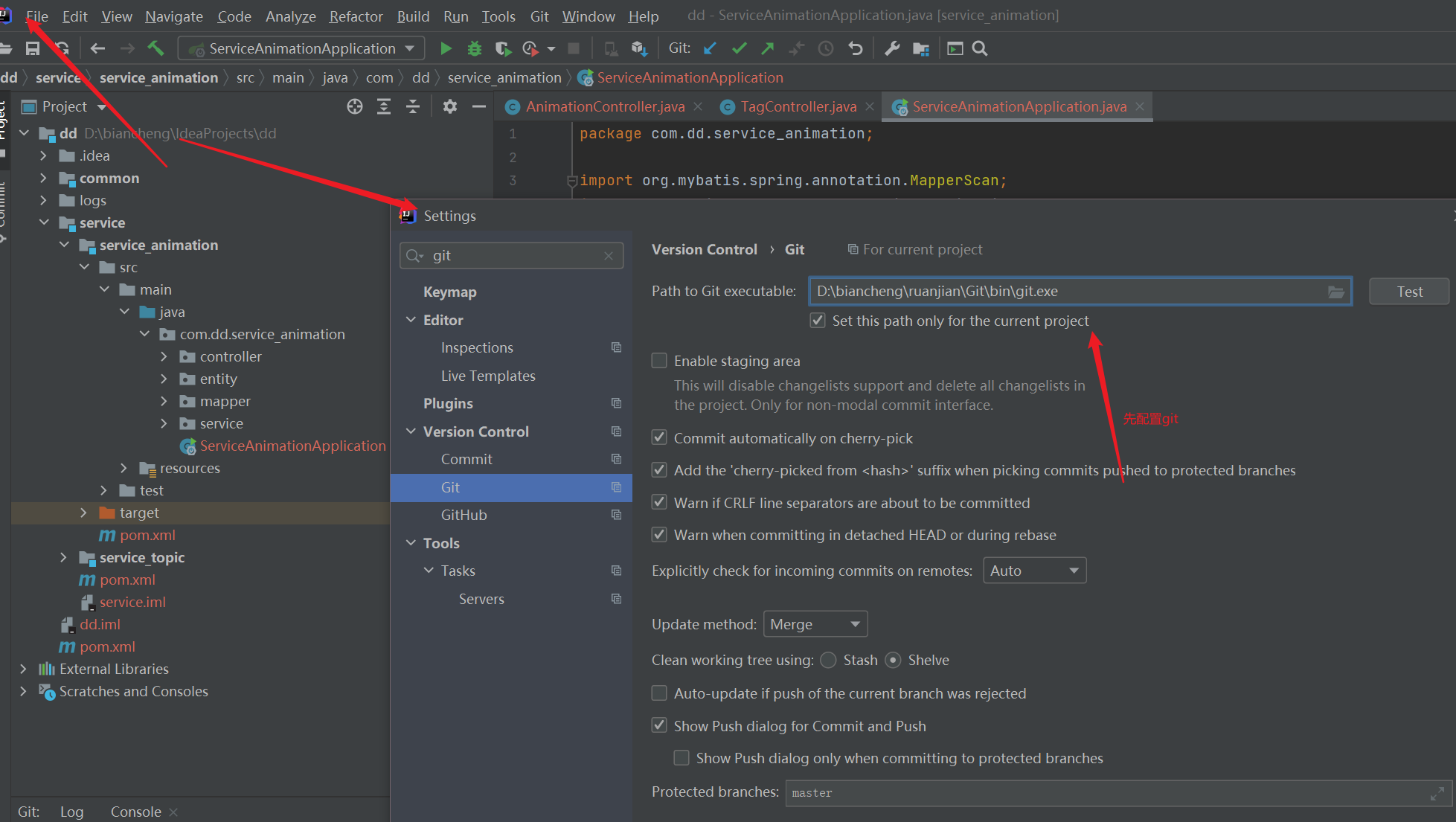Toggle cherry-picked from hash suffix option
This screenshot has height=822, width=1456.
pos(659,470)
